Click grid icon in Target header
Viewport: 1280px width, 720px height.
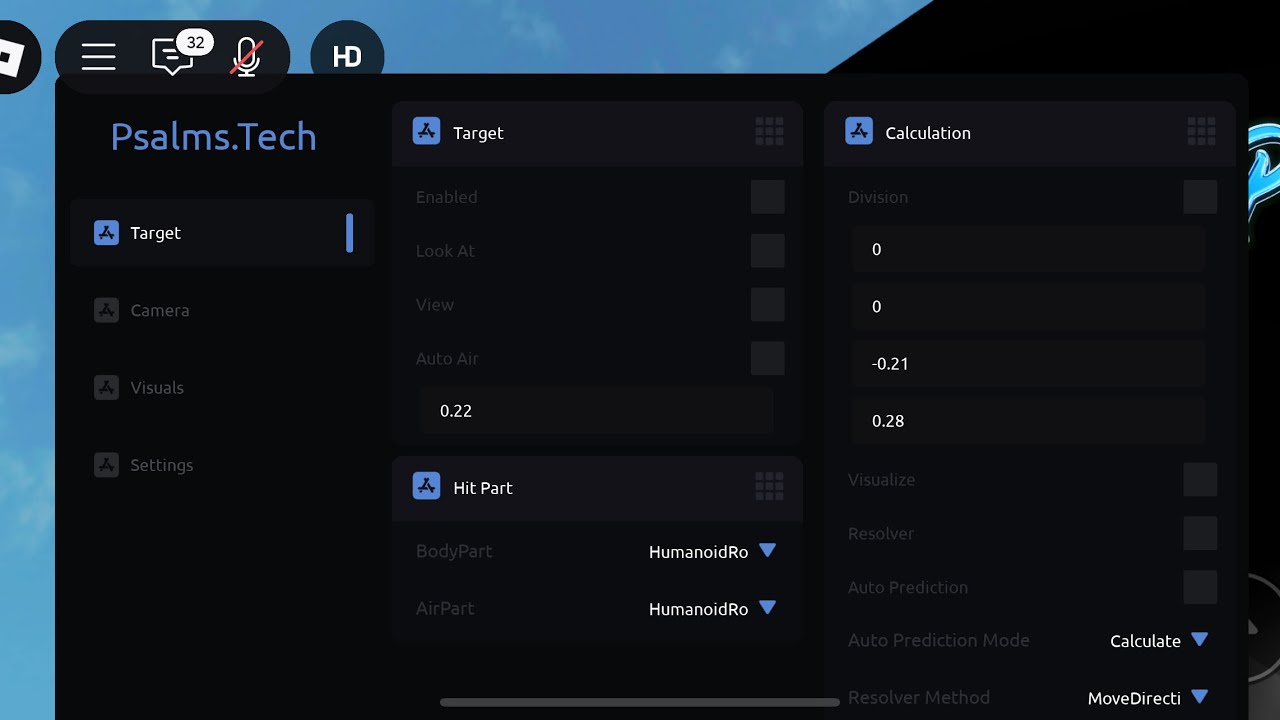point(769,131)
